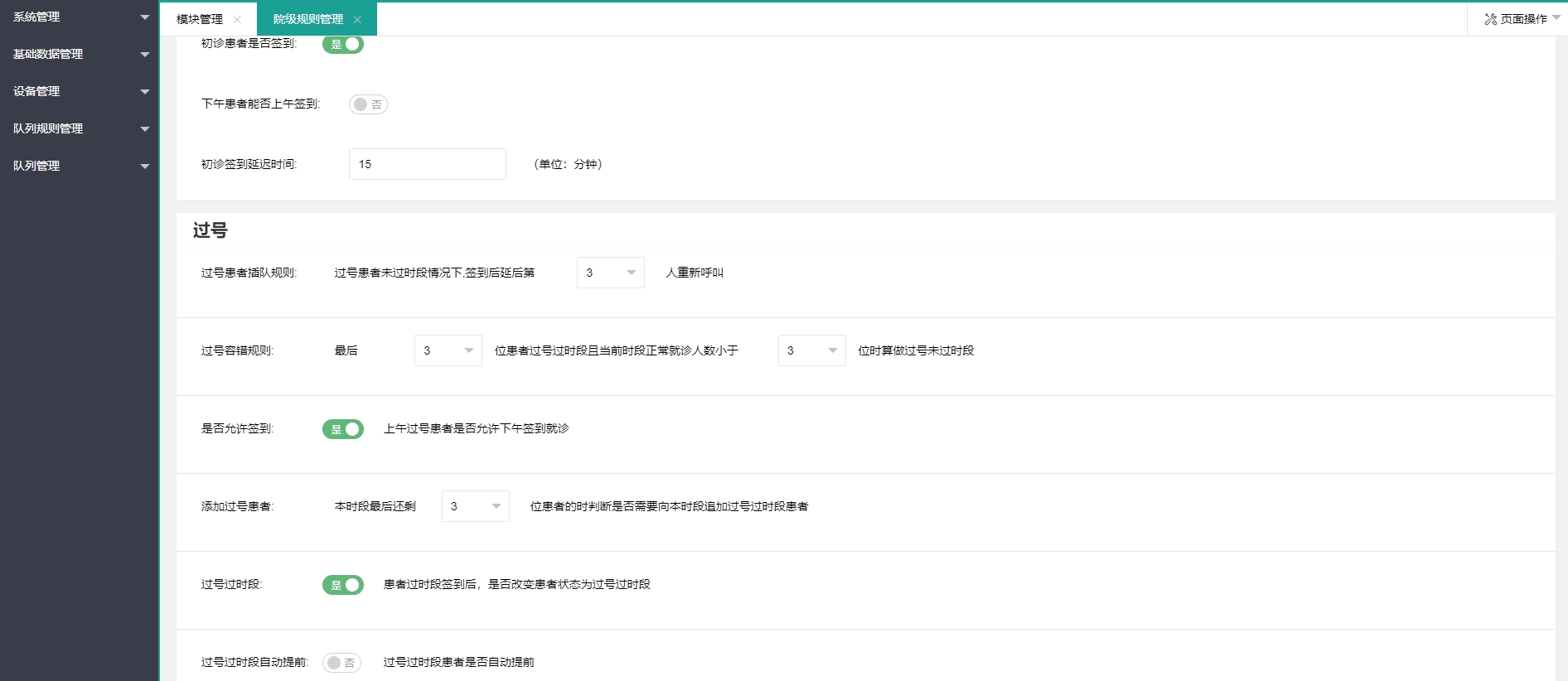Open the 本时段最后还剩 number dropdown
The image size is (1568, 681).
(x=476, y=506)
